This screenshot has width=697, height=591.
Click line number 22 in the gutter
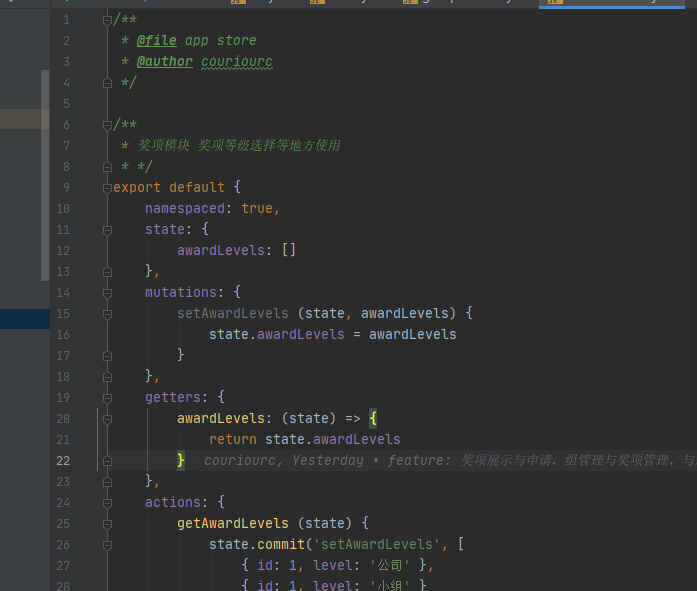[64, 461]
